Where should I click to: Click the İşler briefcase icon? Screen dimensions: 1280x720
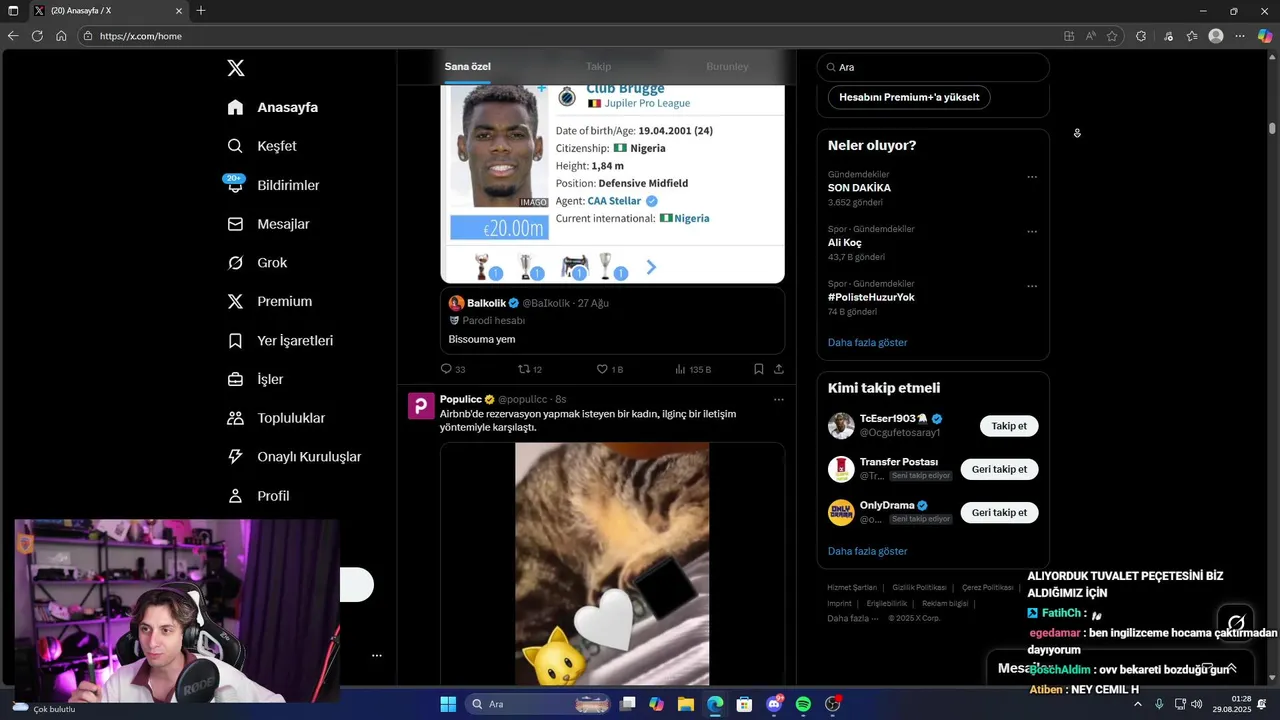235,379
